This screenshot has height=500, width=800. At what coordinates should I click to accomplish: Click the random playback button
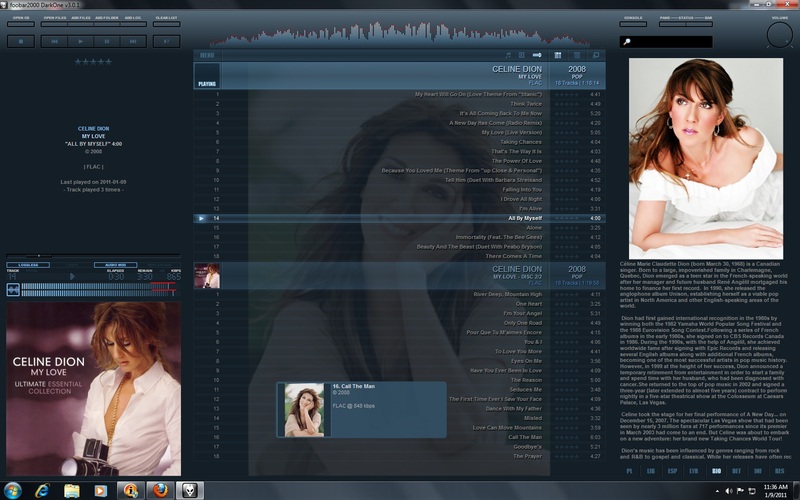pyautogui.click(x=166, y=41)
